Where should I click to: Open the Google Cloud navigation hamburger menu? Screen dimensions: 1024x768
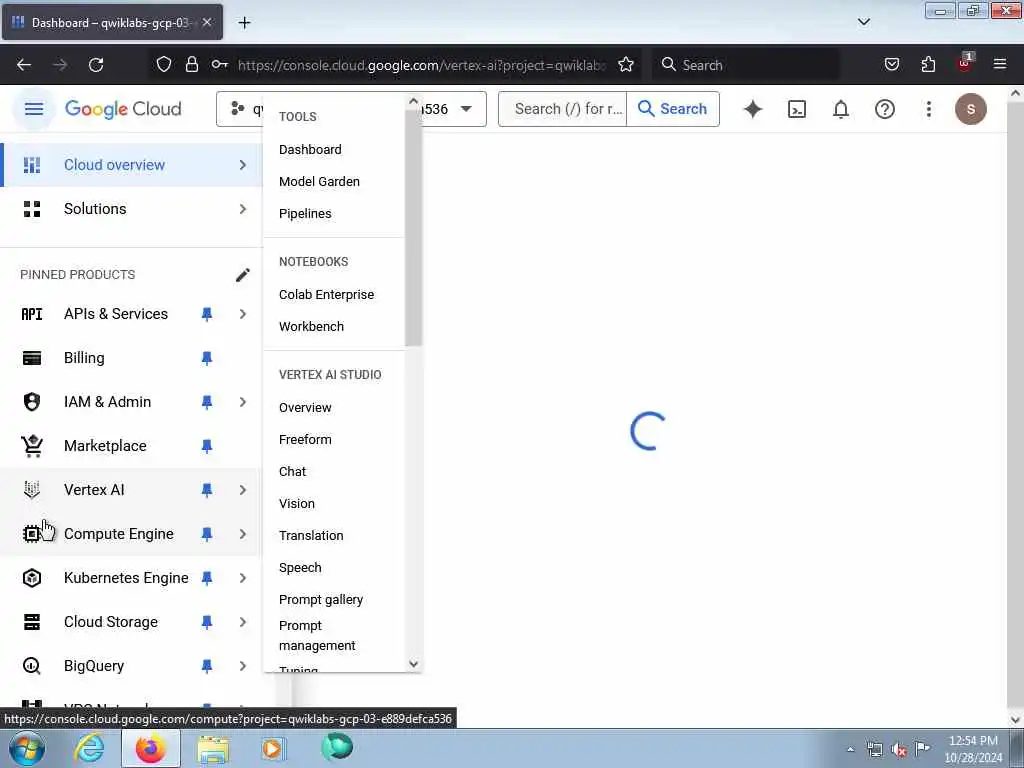pyautogui.click(x=34, y=109)
